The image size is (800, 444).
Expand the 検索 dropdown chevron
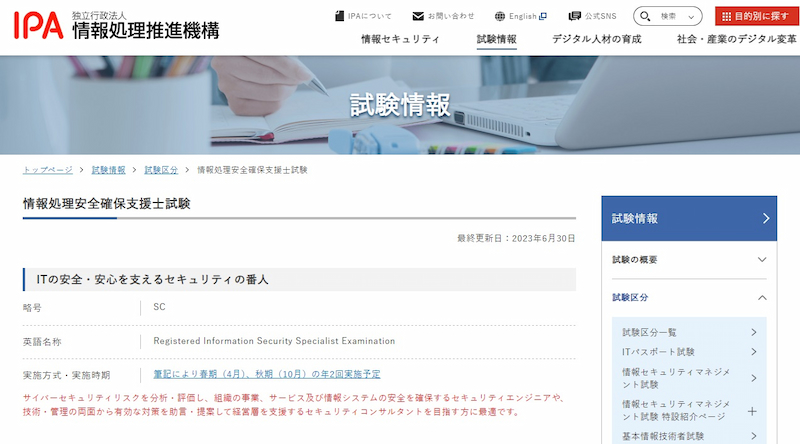click(691, 17)
